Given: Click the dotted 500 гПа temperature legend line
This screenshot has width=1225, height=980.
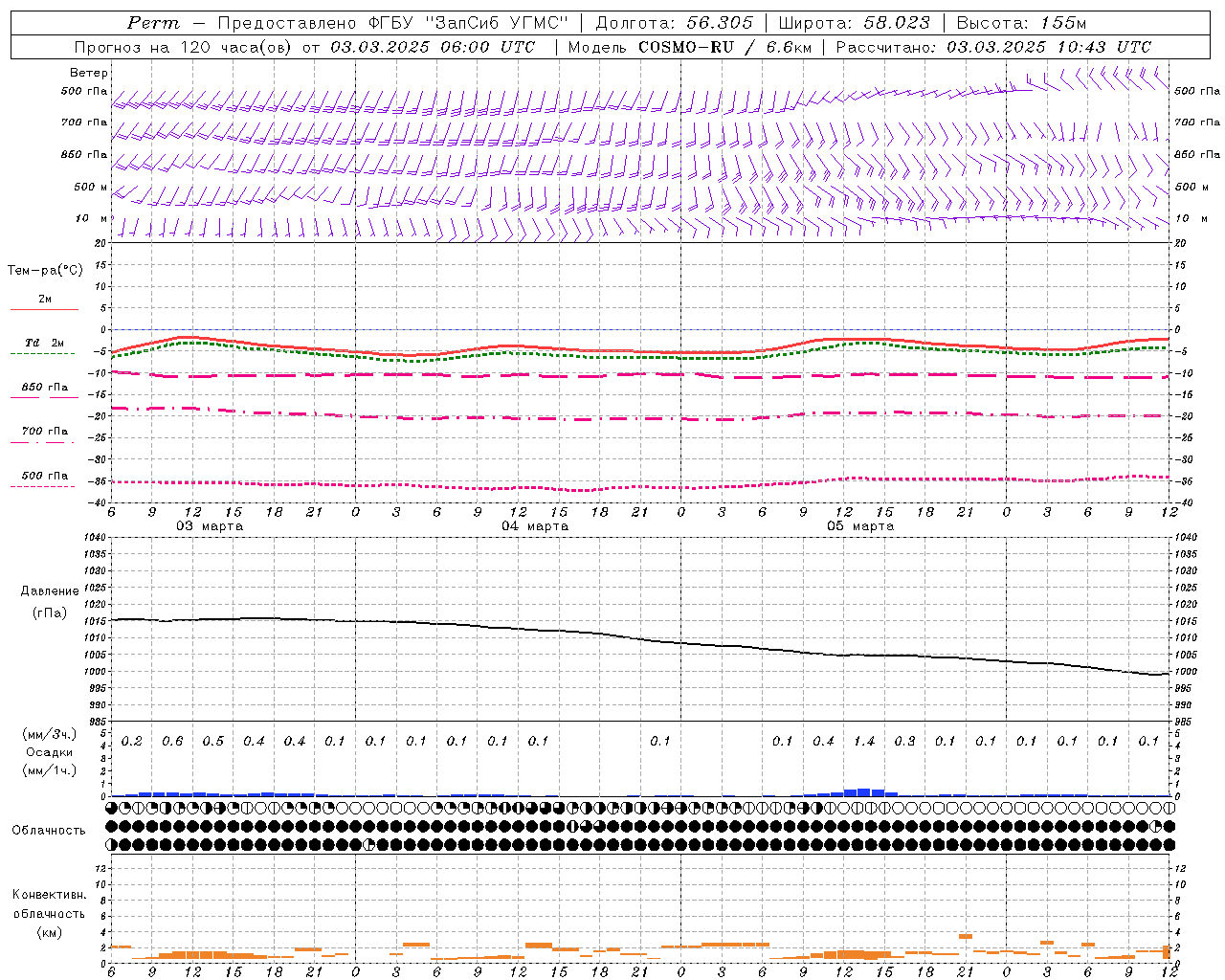Looking at the screenshot, I should pos(43,487).
